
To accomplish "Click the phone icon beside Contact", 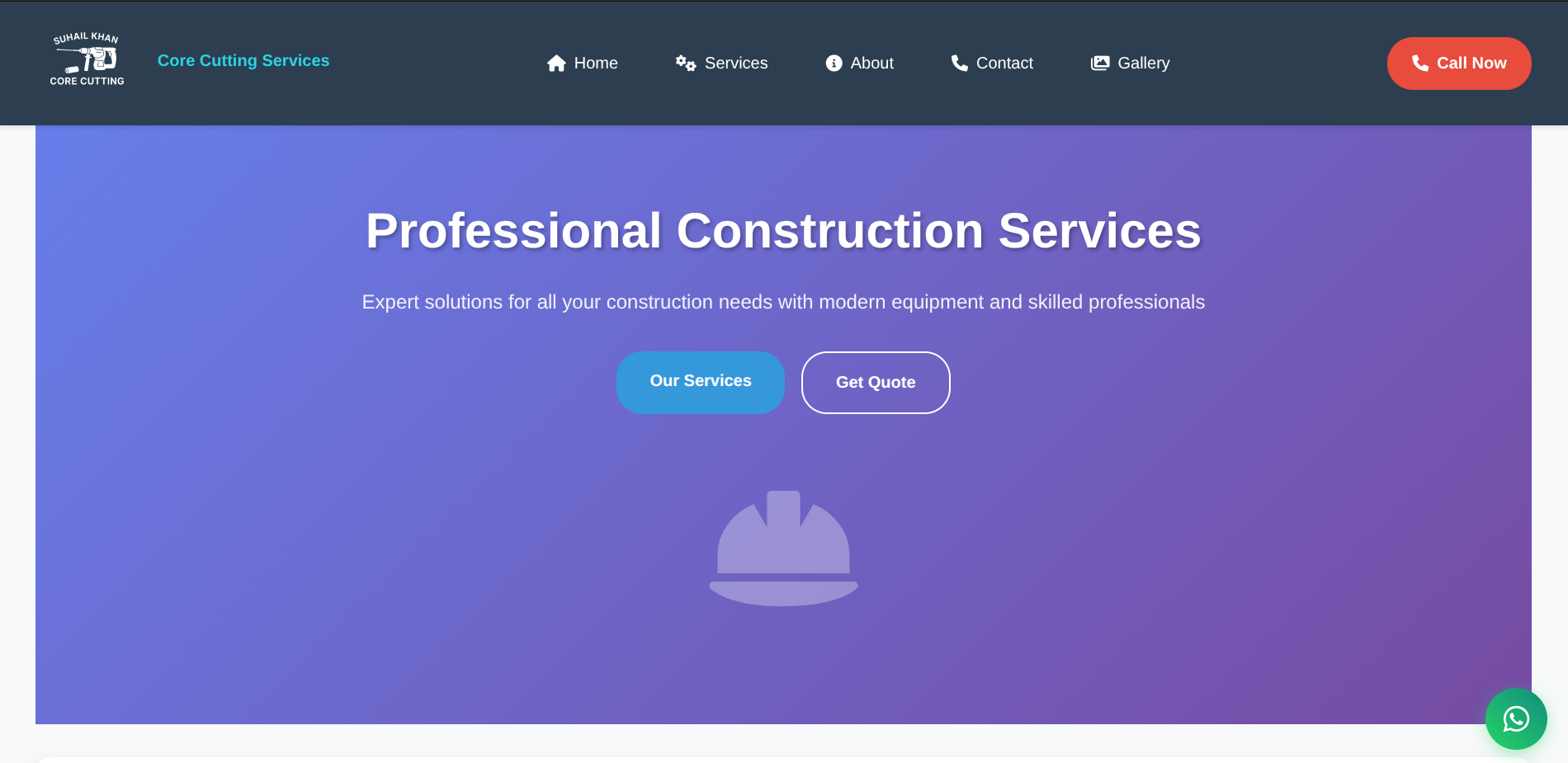I will pos(959,64).
